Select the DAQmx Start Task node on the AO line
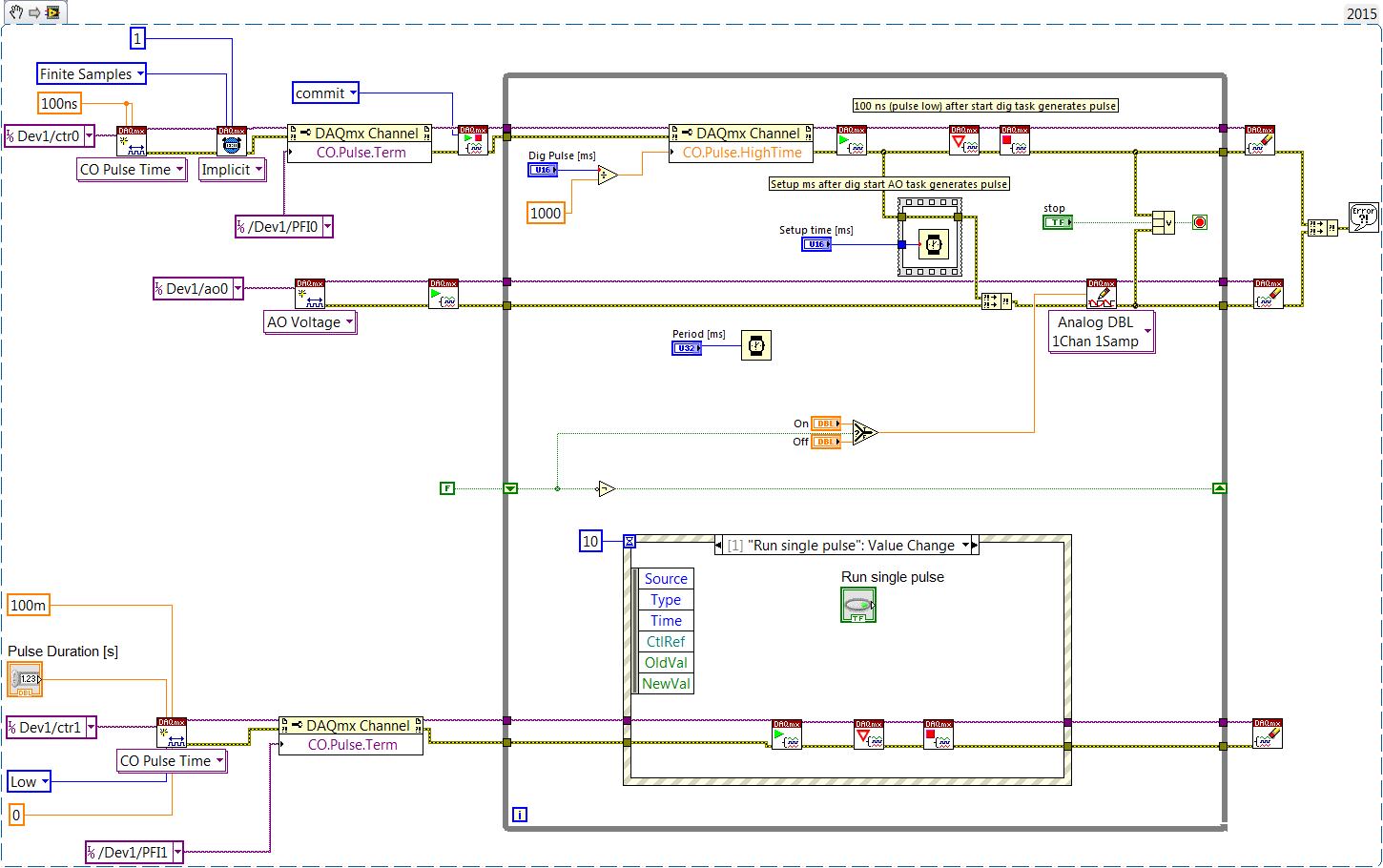The height and width of the screenshot is (868, 1383). click(444, 294)
